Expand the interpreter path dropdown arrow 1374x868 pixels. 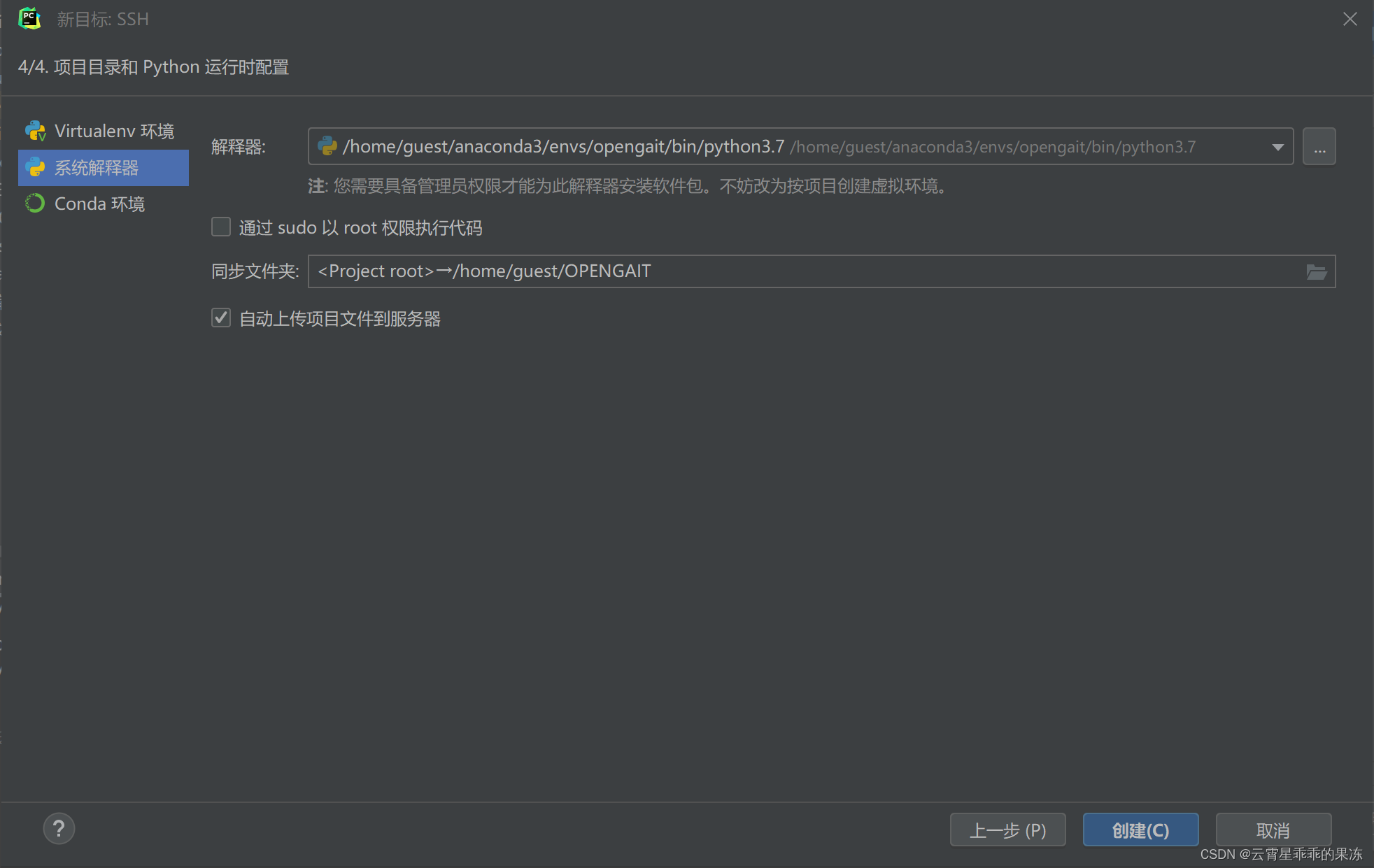(1277, 147)
